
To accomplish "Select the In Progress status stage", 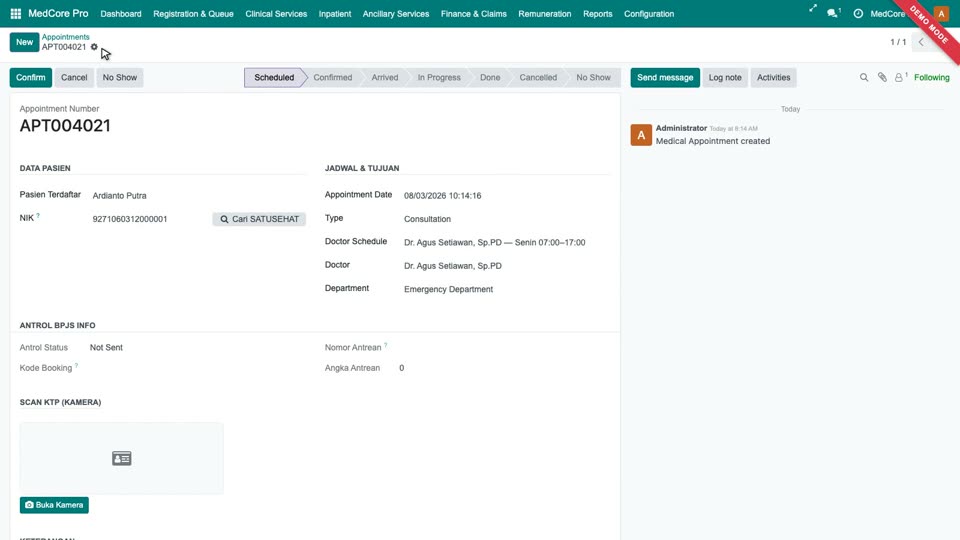I will tap(439, 78).
